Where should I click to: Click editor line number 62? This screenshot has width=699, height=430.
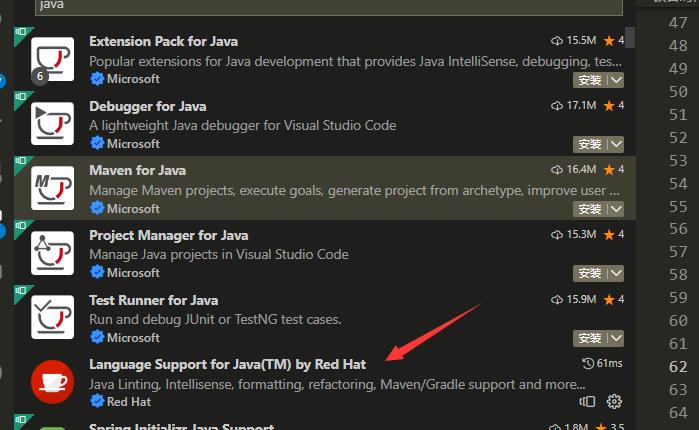pyautogui.click(x=678, y=367)
